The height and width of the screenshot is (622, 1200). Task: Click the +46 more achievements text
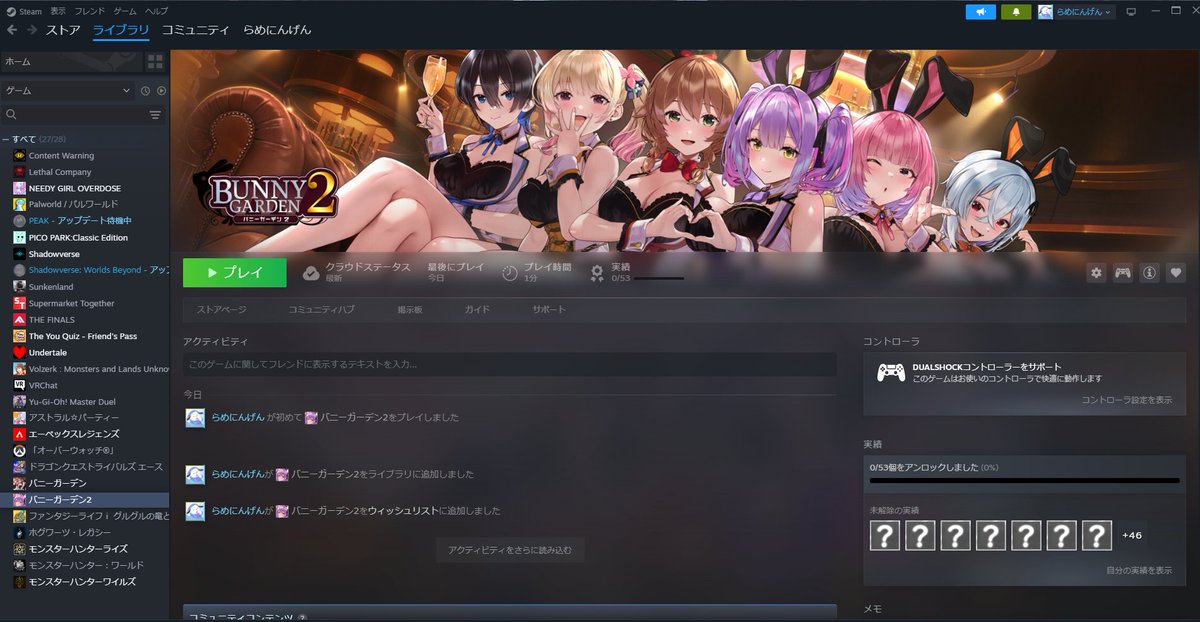1132,536
